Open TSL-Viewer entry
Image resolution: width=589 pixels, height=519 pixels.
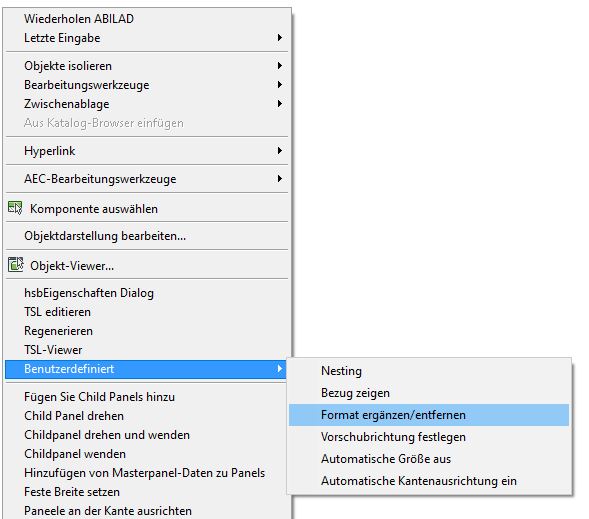146,350
